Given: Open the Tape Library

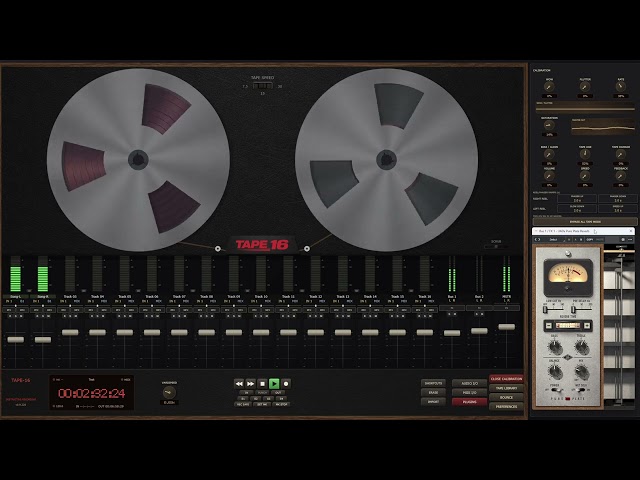Looking at the screenshot, I should coord(506,388).
